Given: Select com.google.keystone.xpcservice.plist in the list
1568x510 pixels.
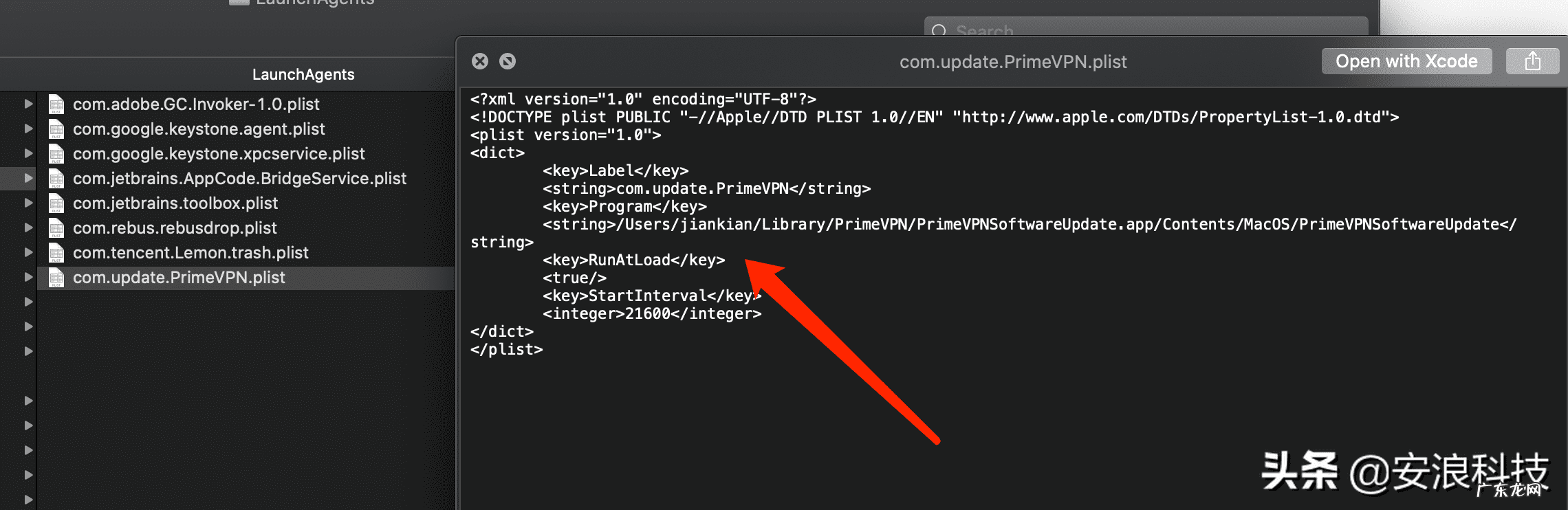Looking at the screenshot, I should coord(219,154).
